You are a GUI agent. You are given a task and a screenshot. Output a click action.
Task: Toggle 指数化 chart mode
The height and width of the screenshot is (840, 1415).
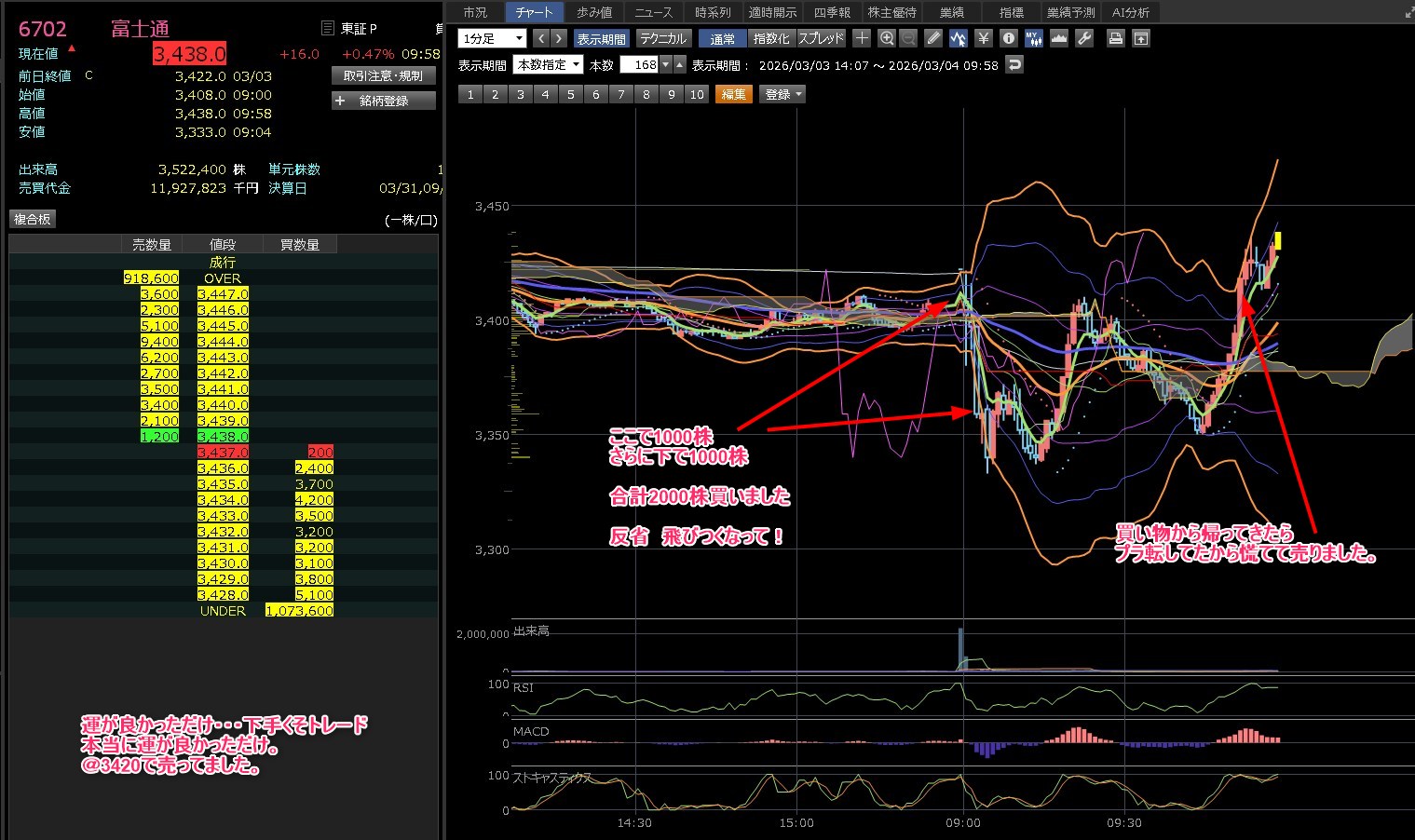(x=771, y=38)
